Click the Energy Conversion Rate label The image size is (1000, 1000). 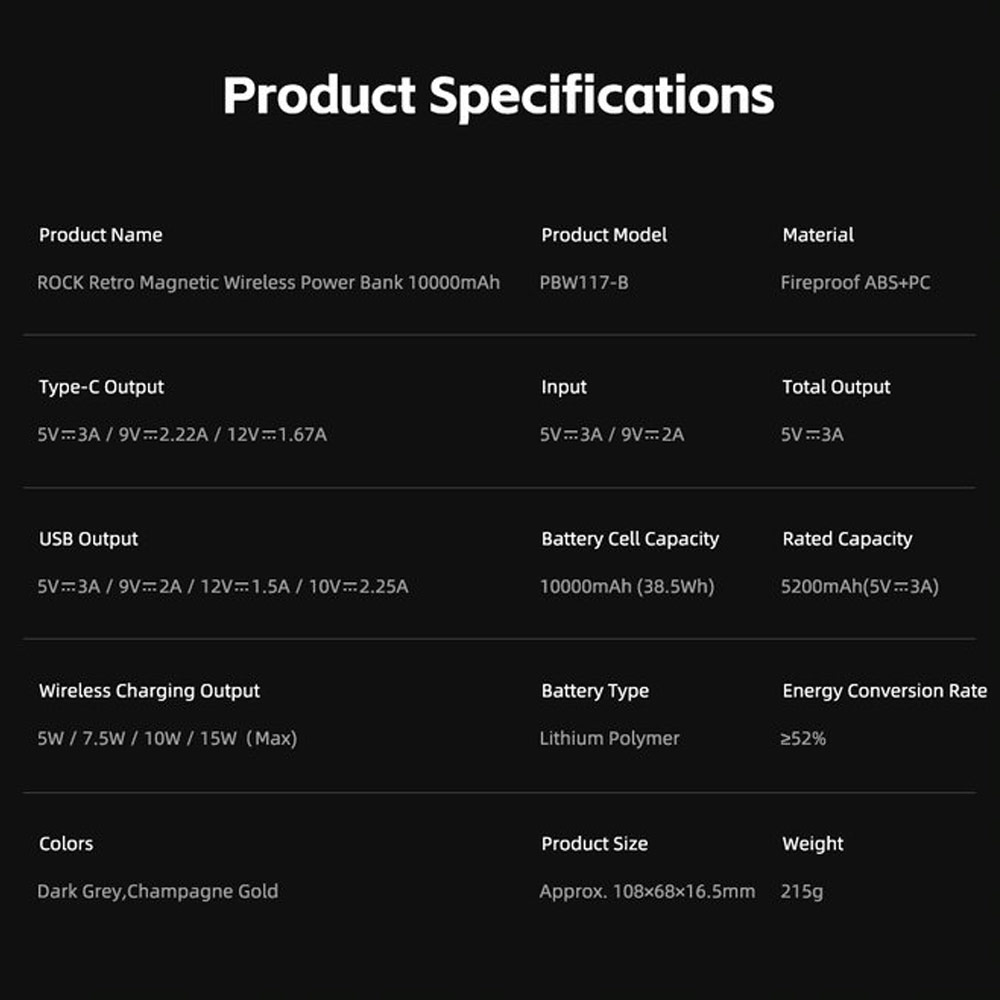coord(884,691)
